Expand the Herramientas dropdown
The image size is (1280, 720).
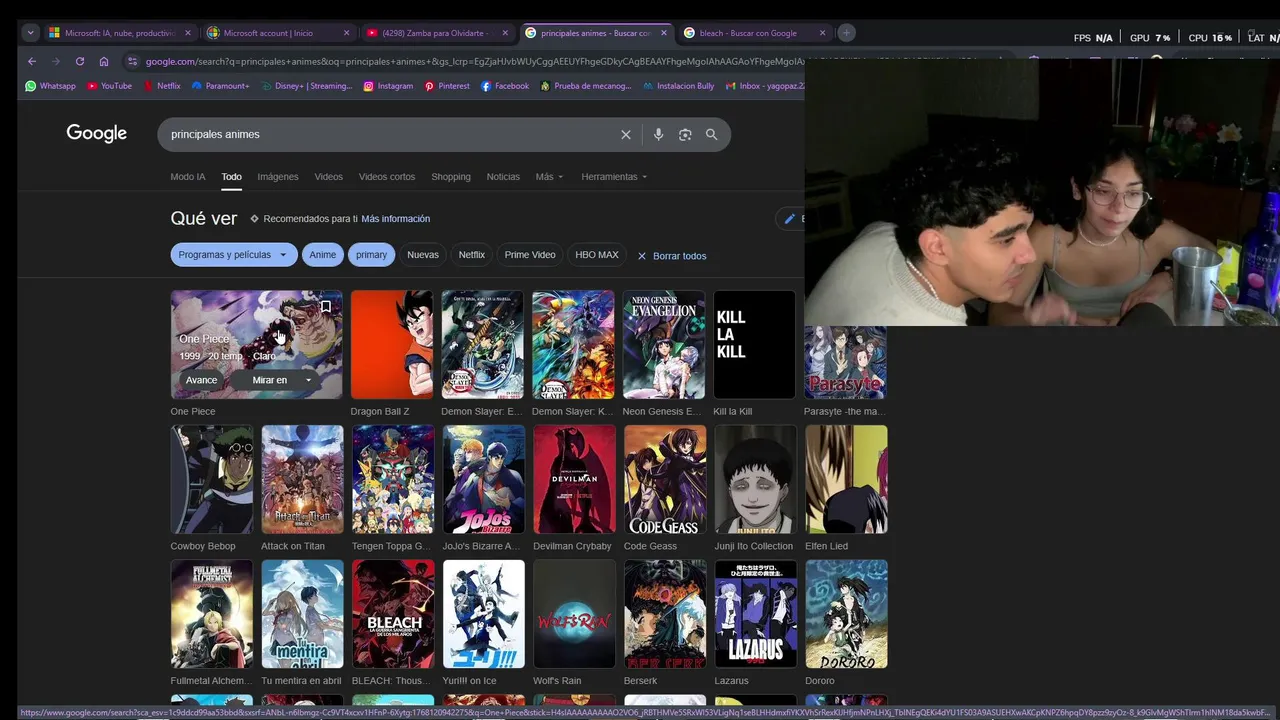(x=614, y=177)
